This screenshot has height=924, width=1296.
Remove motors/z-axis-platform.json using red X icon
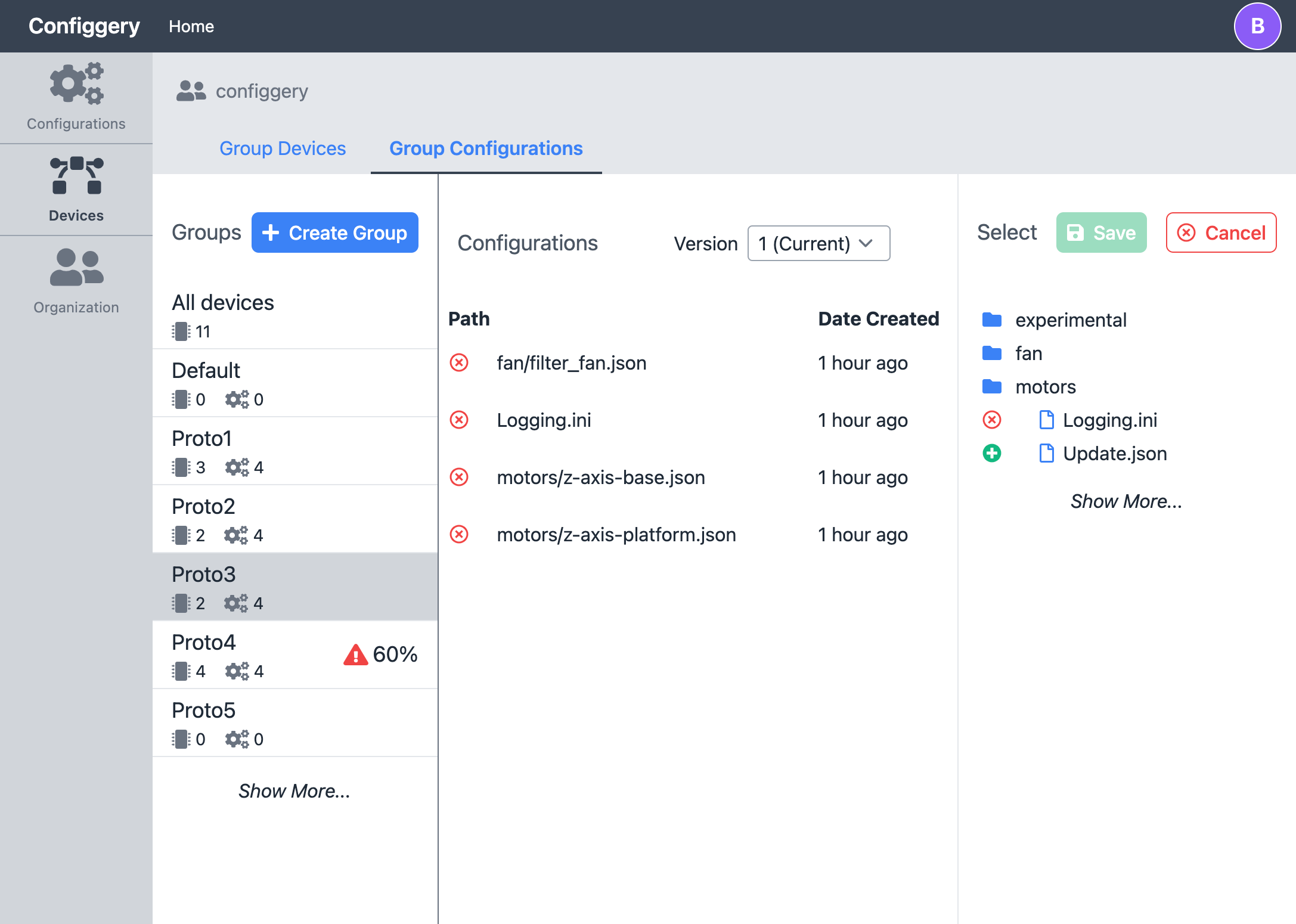459,534
